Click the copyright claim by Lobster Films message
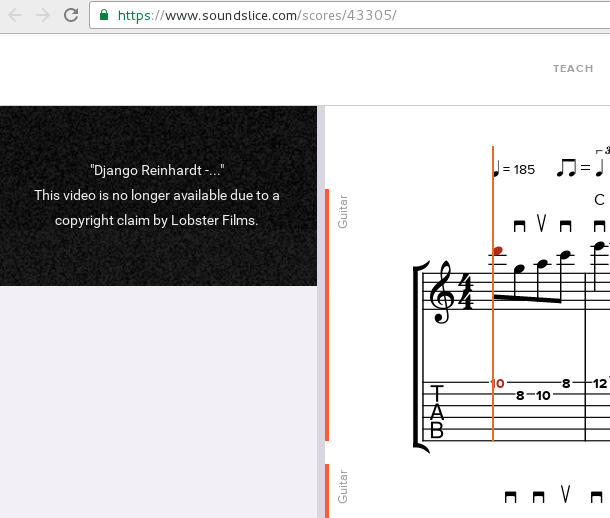The image size is (610, 518). click(156, 208)
